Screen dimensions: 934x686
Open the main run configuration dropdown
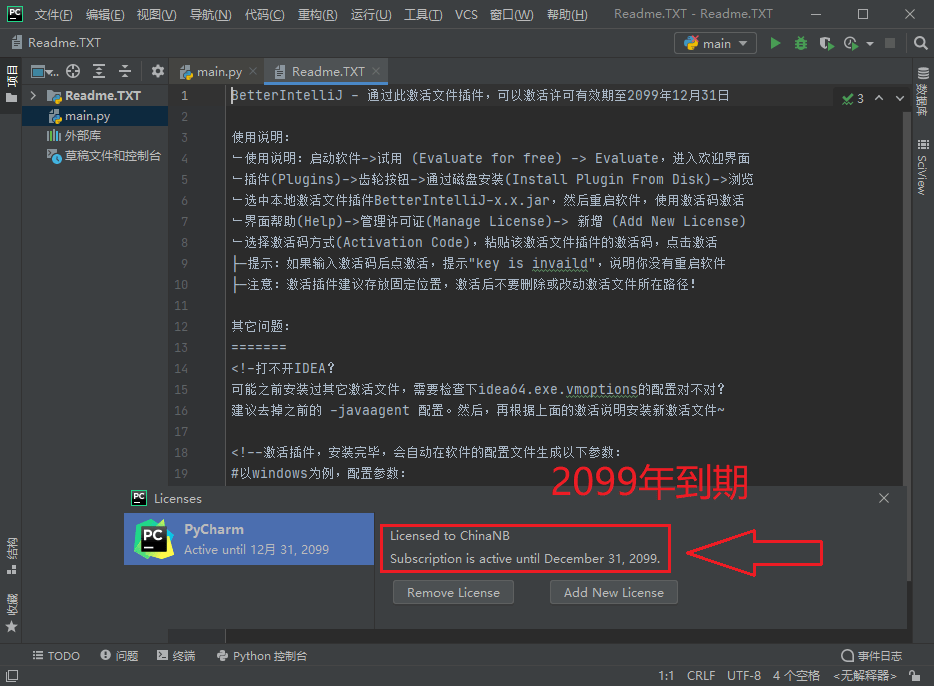pos(715,43)
